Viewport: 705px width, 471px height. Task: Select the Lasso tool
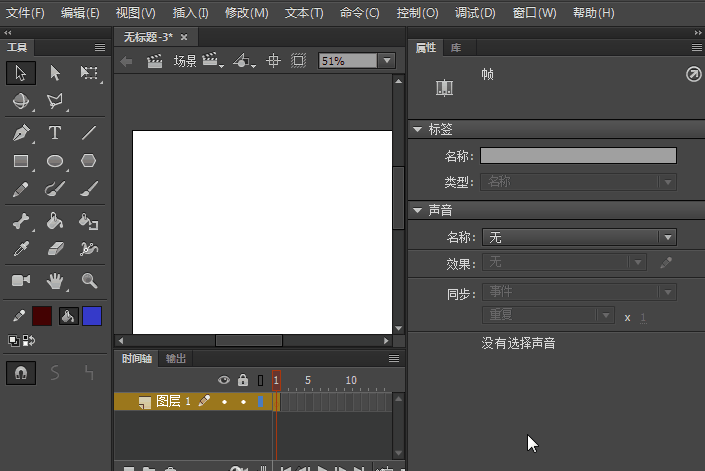55,101
